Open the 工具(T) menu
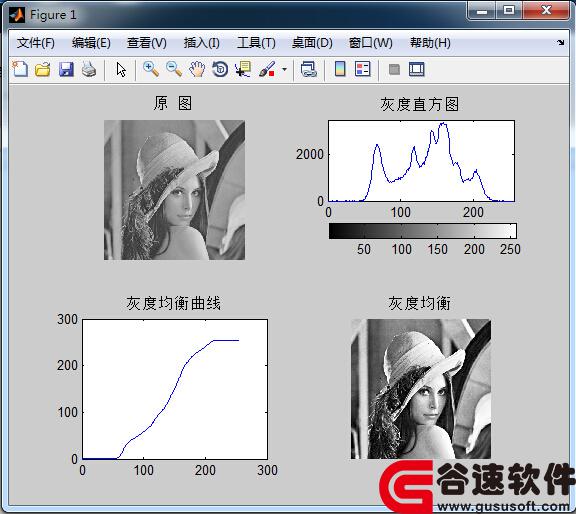The image size is (576, 514). pos(256,43)
